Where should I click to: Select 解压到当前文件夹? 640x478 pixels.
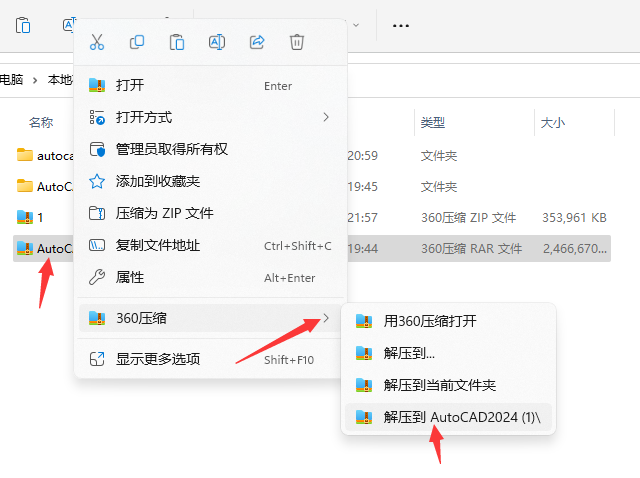(448, 385)
